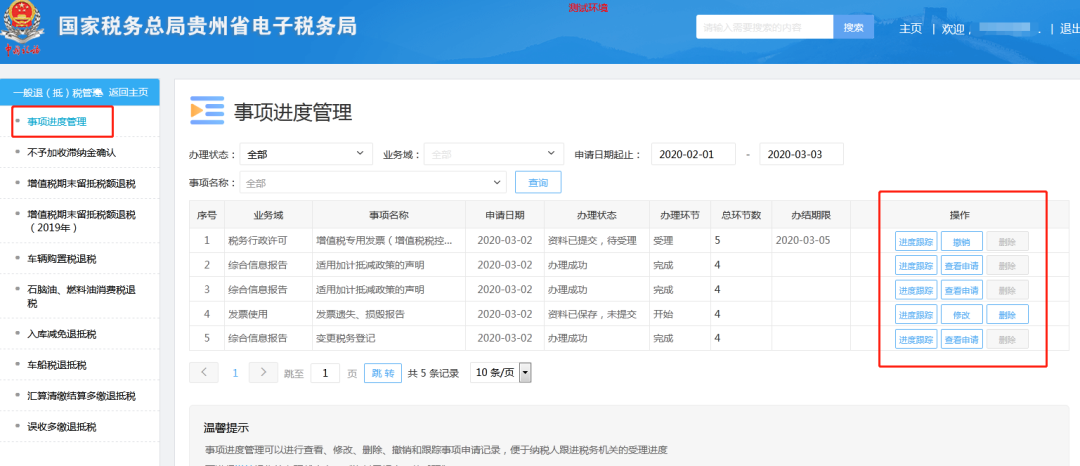Go to next page arrow
This screenshot has height=466, width=1080.
tap(263, 372)
